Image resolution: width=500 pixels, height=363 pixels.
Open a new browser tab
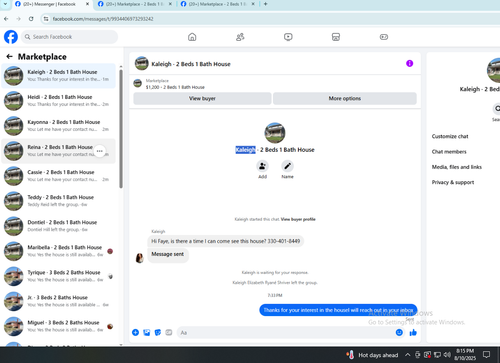click(x=266, y=4)
